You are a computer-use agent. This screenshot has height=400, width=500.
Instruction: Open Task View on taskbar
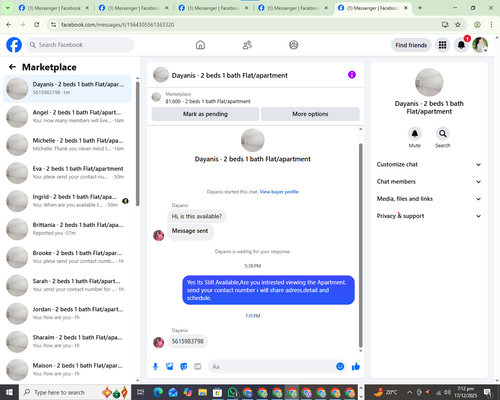[141, 392]
